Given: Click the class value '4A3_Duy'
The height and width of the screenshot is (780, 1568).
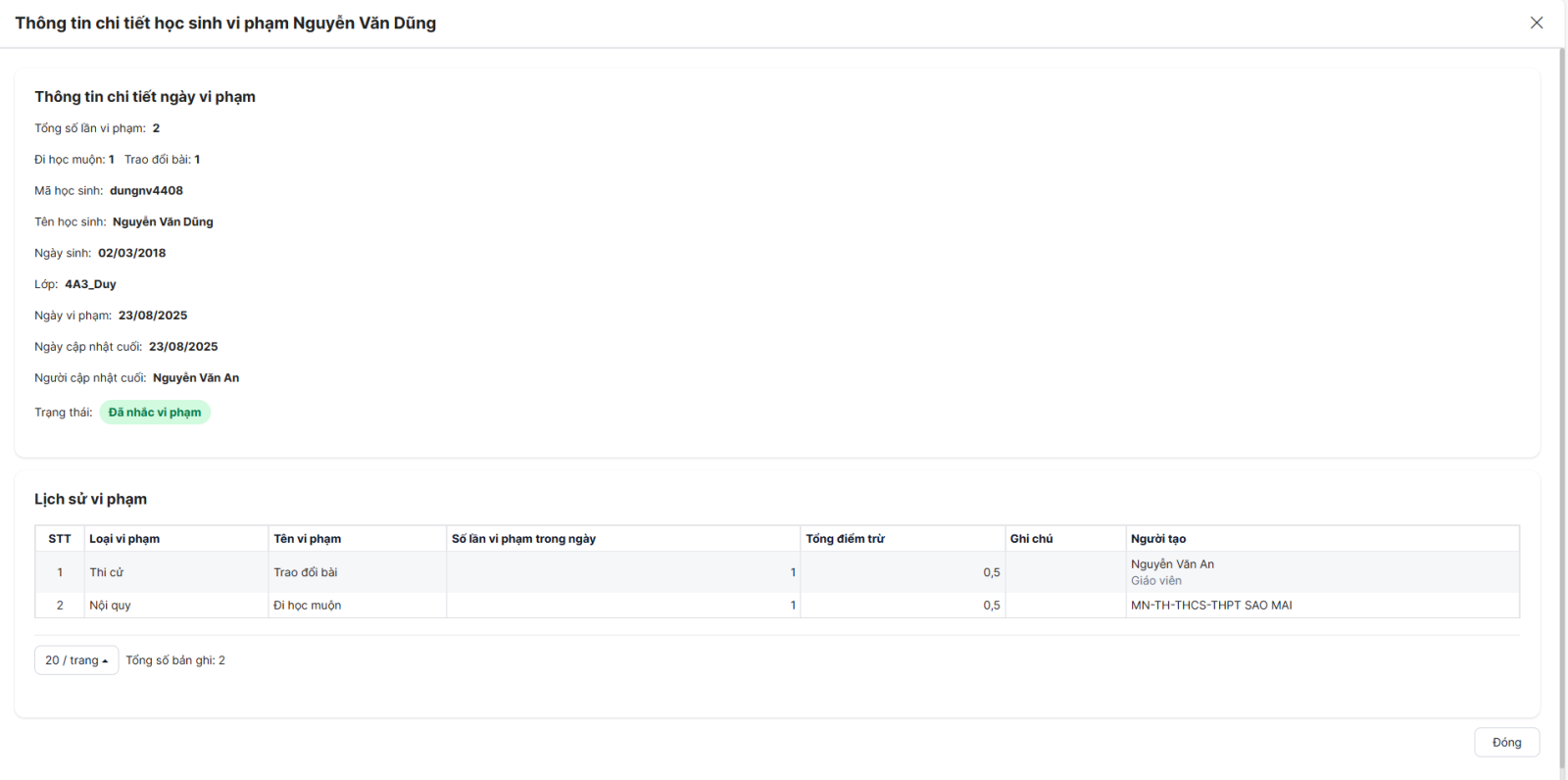Looking at the screenshot, I should (x=90, y=284).
